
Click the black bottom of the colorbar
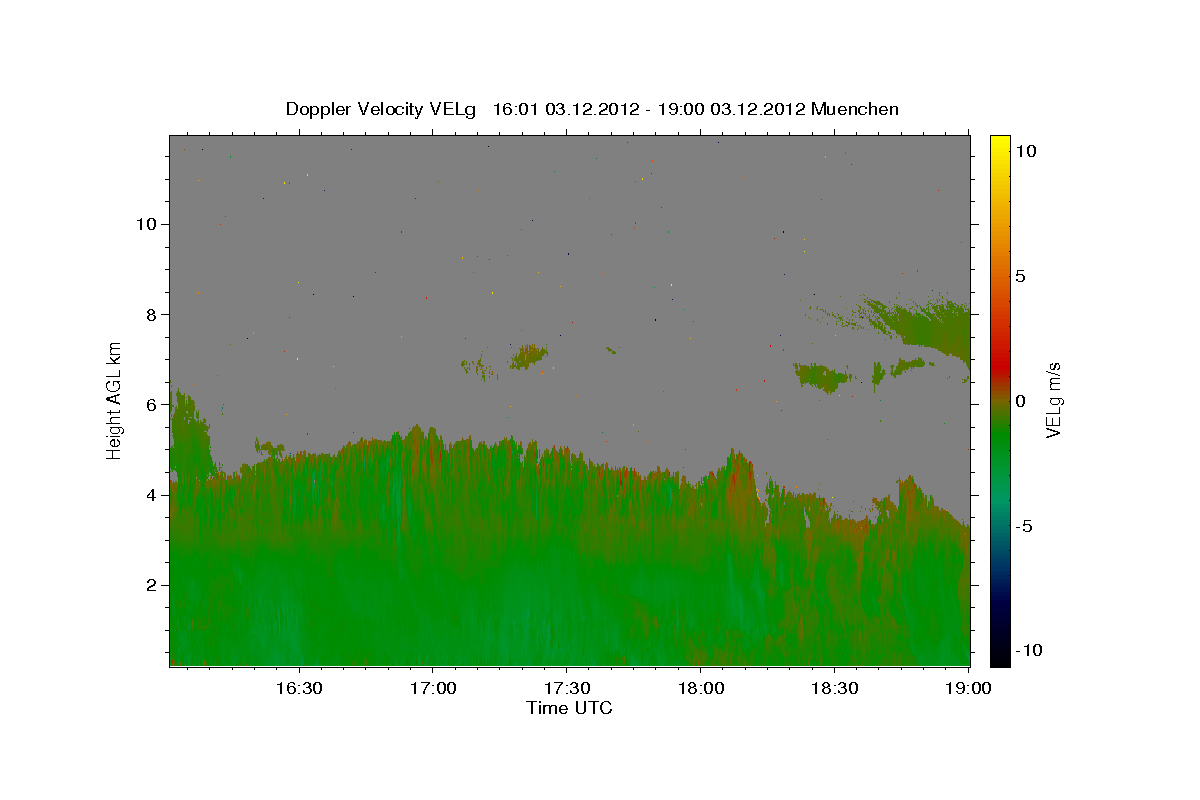pos(999,655)
